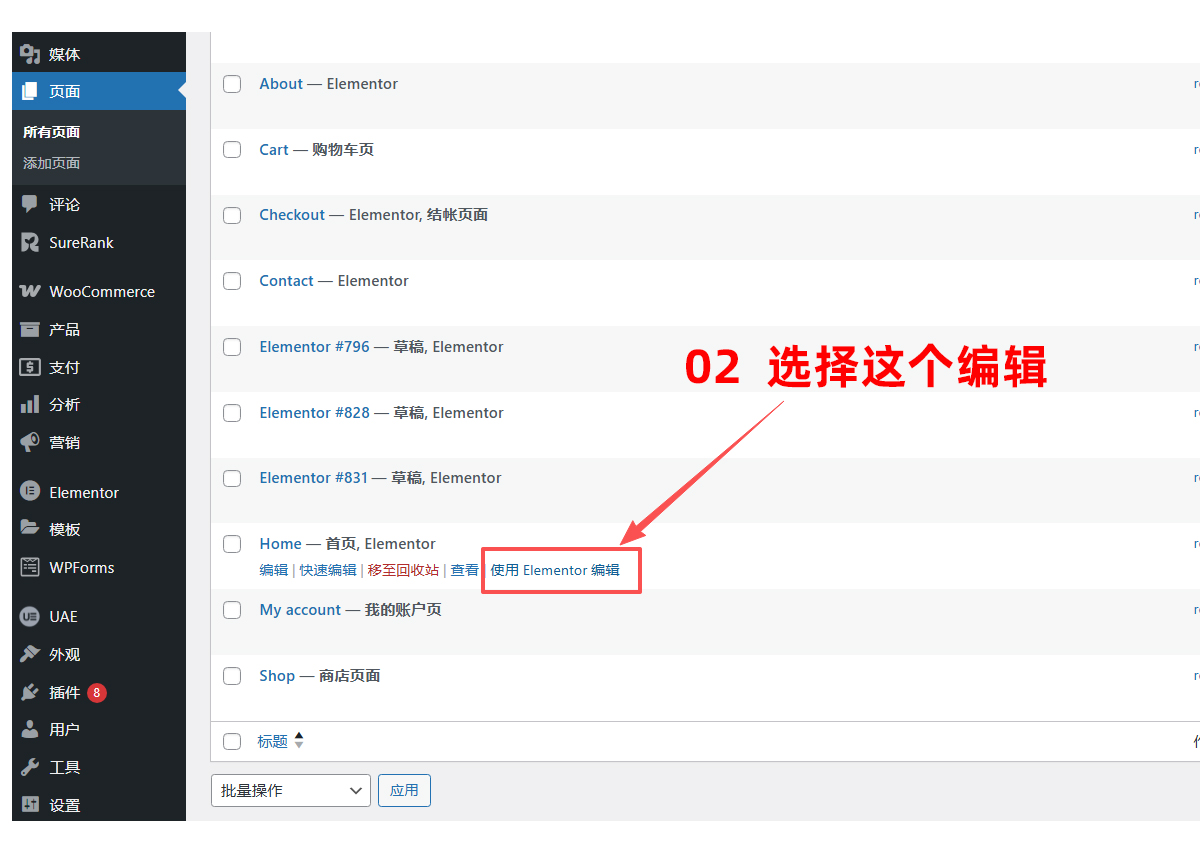Viewport: 1200px width, 860px height.
Task: Click the WooCommerce icon in sidebar
Action: tap(30, 292)
